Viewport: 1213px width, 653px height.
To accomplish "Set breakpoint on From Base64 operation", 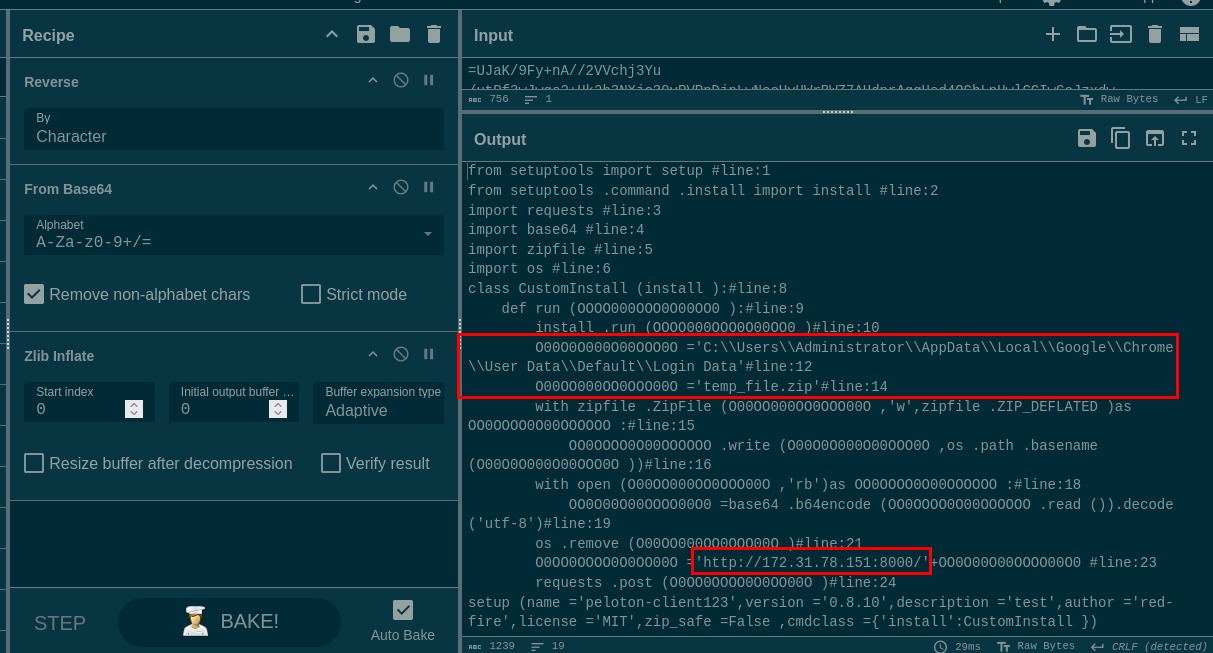I will pyautogui.click(x=429, y=187).
